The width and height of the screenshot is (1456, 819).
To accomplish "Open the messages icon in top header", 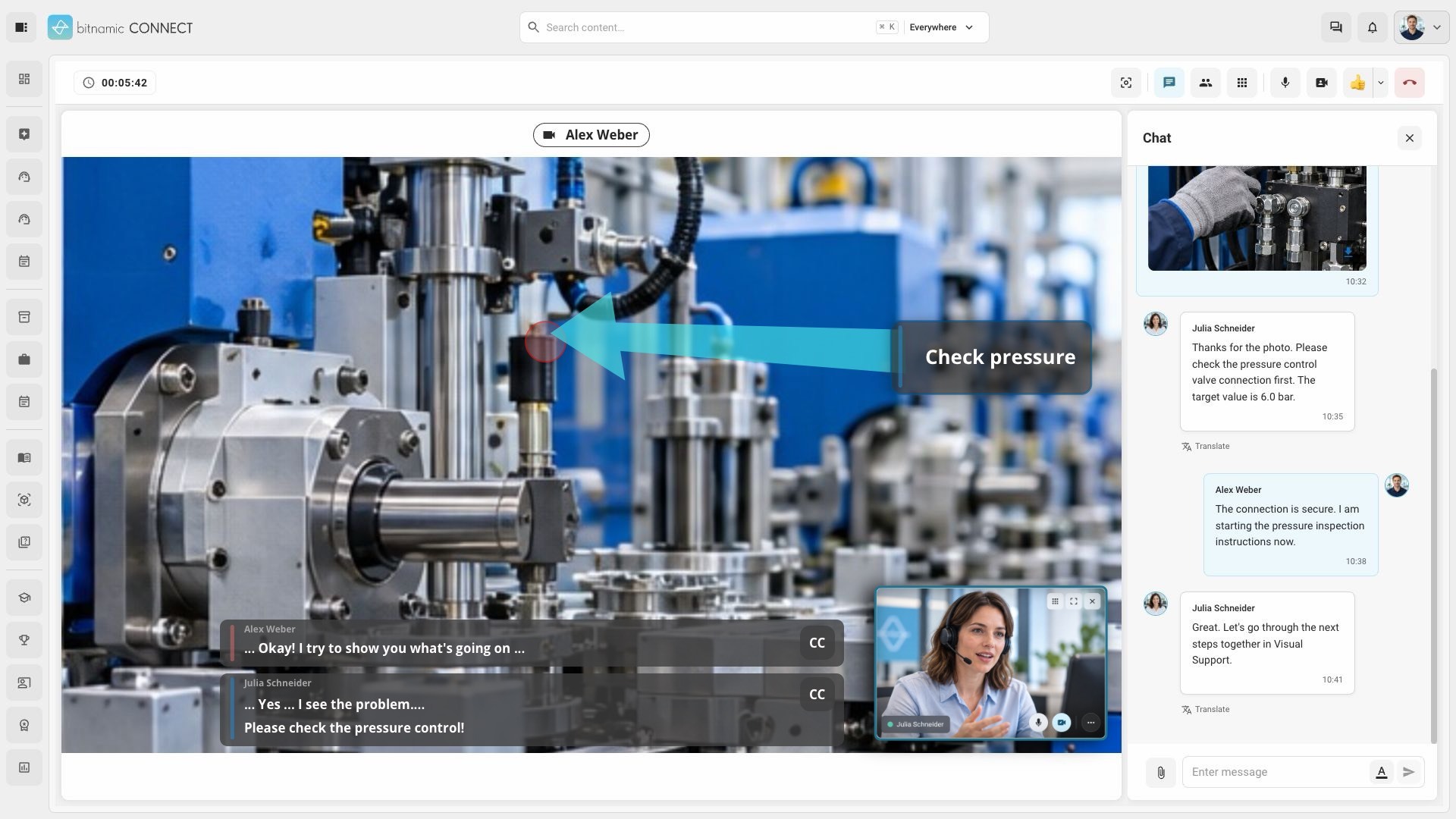I will tap(1336, 27).
